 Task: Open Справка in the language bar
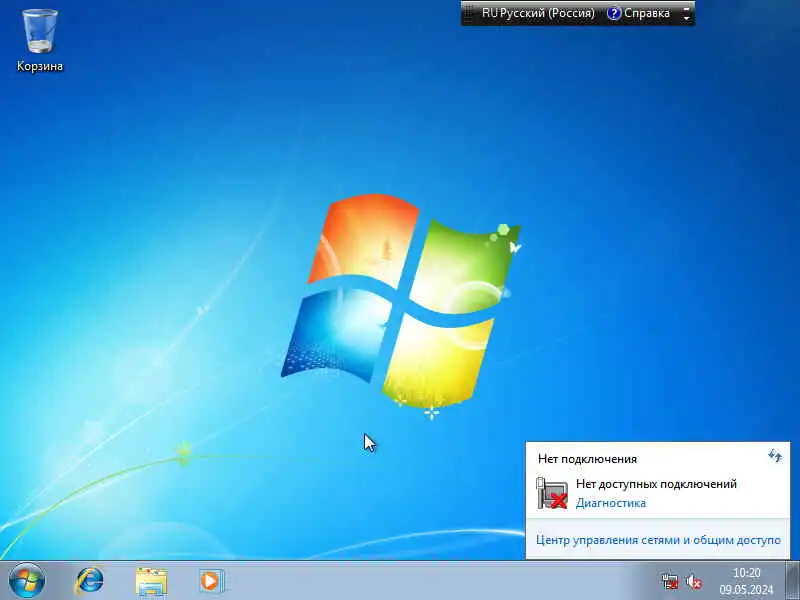tap(646, 13)
